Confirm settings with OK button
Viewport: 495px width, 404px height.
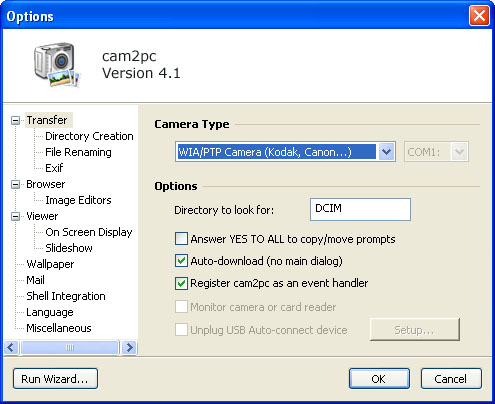point(379,379)
